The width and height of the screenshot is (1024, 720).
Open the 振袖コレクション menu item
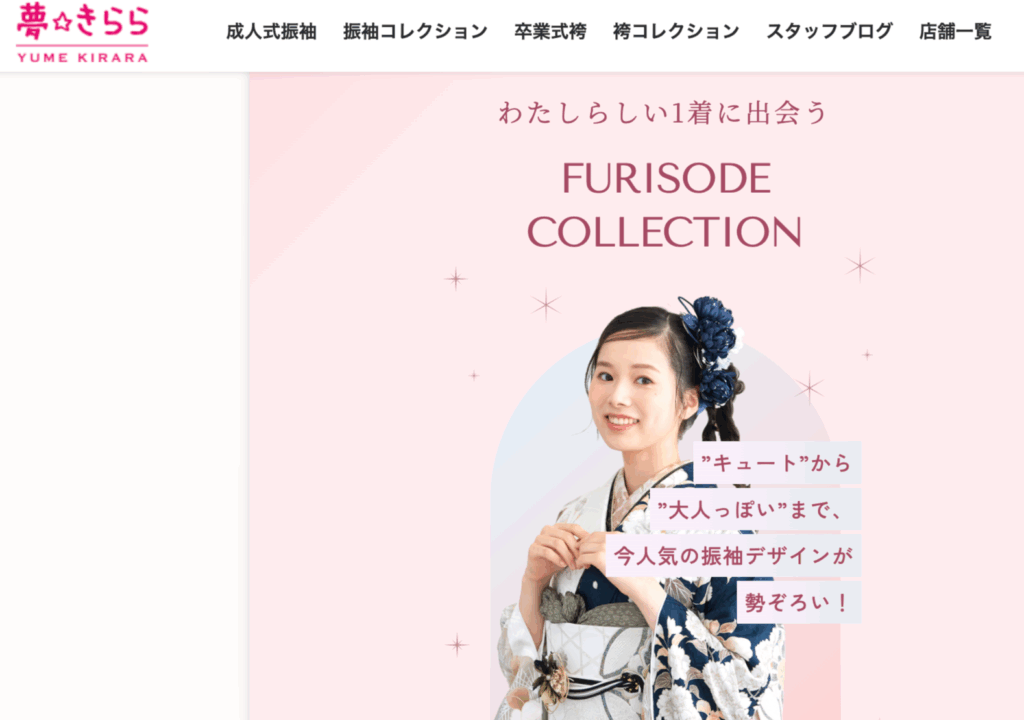[x=415, y=31]
